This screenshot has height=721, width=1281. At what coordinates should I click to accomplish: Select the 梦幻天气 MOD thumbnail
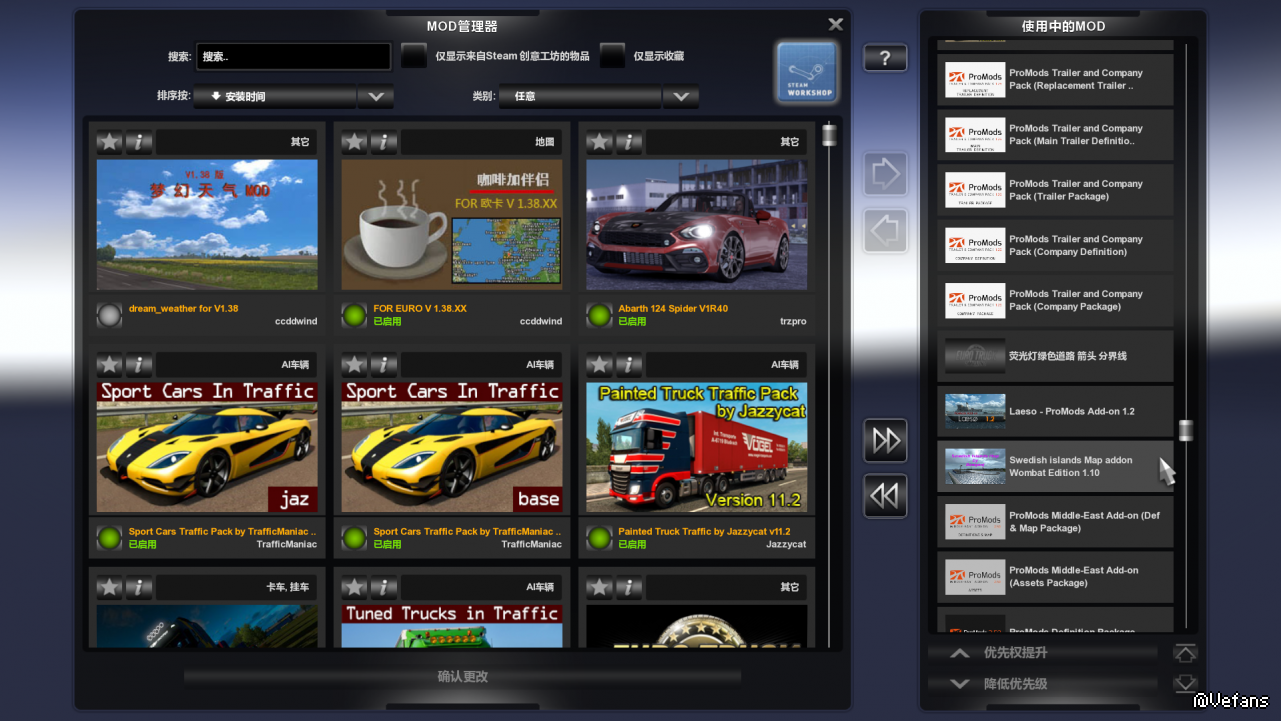click(x=207, y=224)
